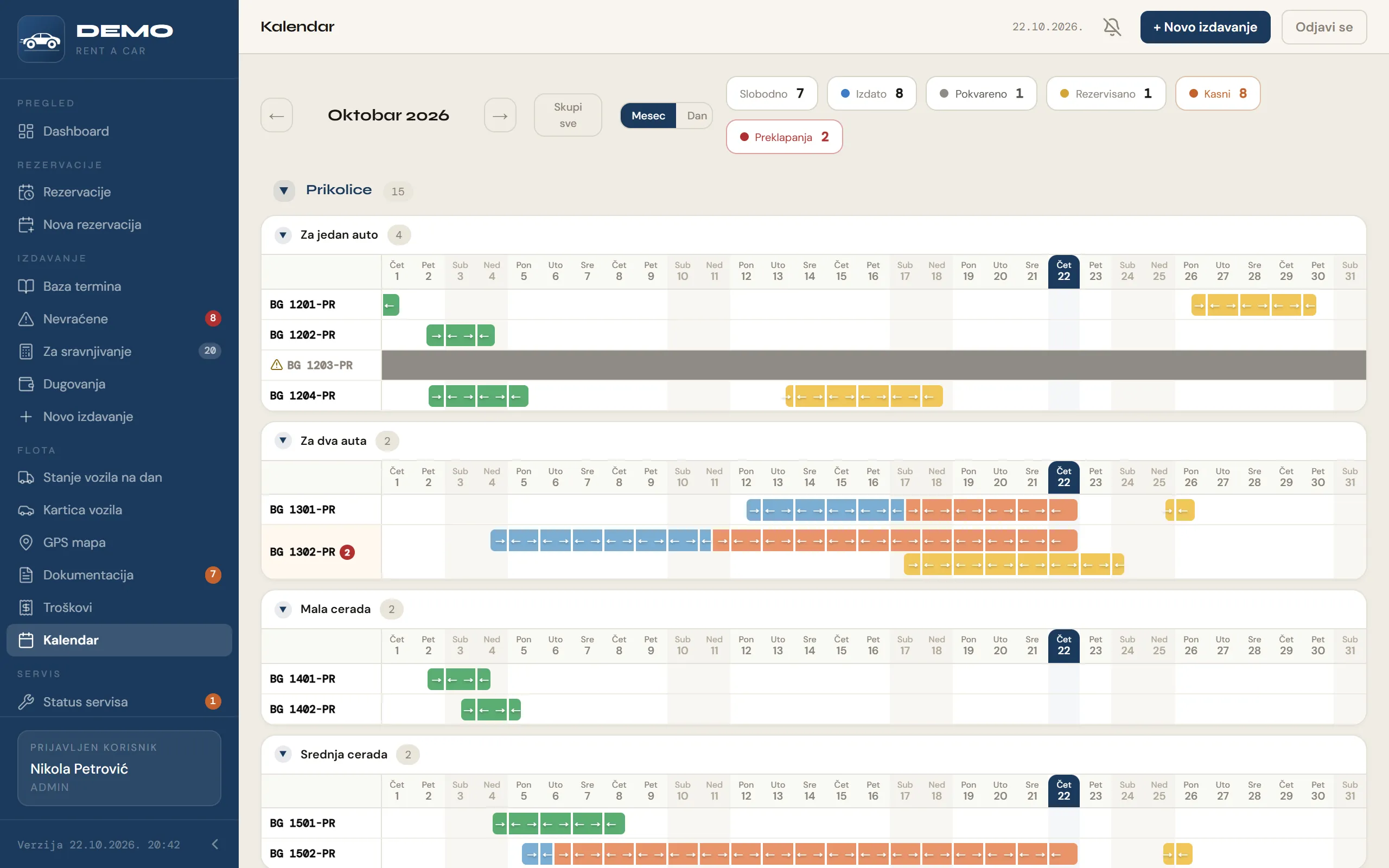The height and width of the screenshot is (868, 1389).
Task: Open the Dugovanja wallet icon
Action: [x=26, y=384]
